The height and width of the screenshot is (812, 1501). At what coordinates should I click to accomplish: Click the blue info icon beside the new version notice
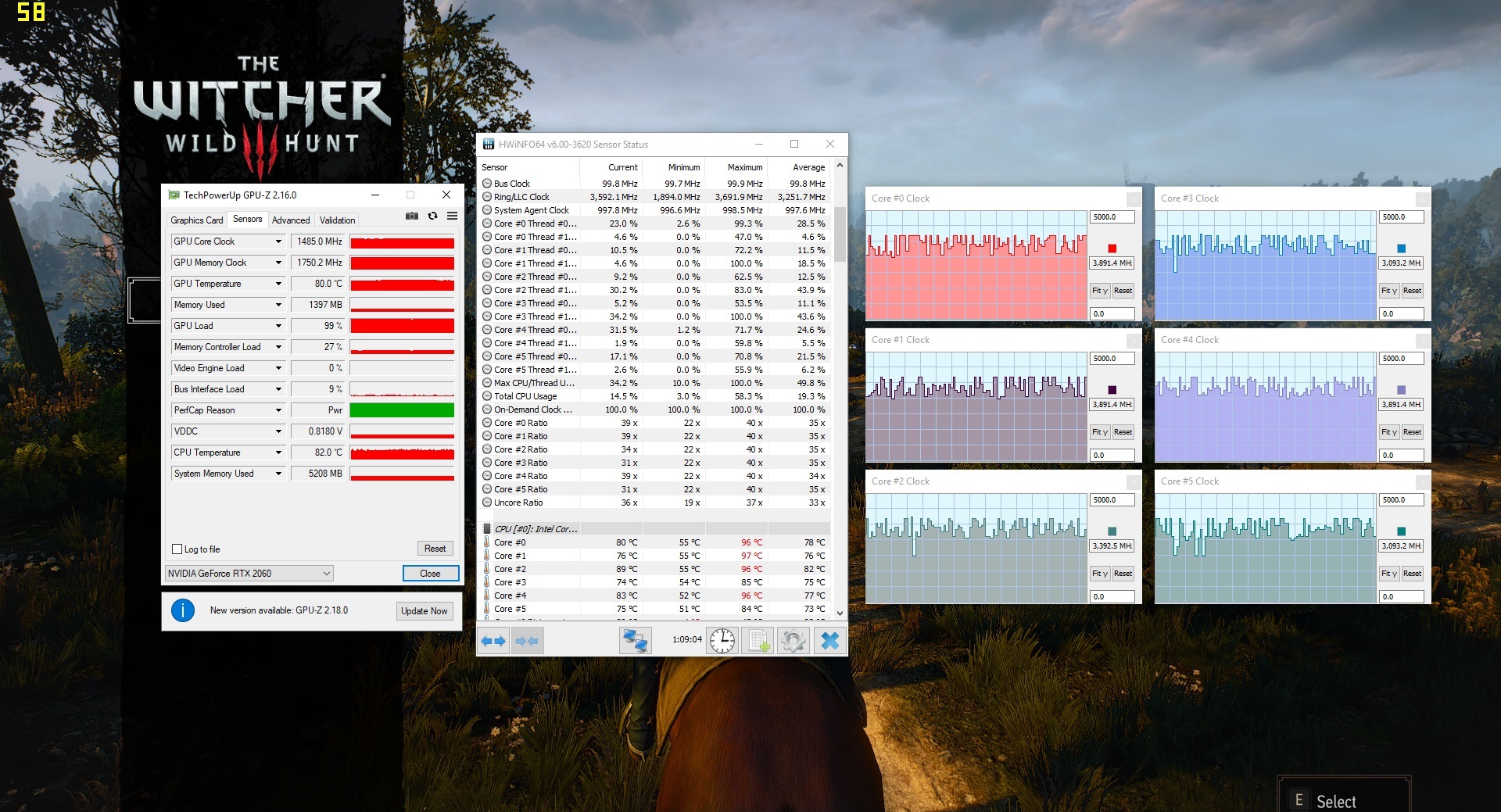pyautogui.click(x=183, y=610)
